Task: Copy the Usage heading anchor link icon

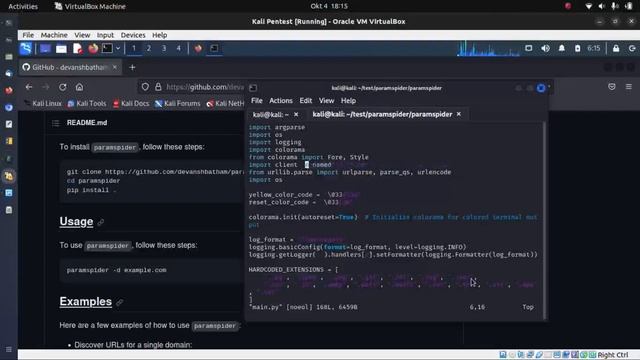Action: click(x=101, y=222)
